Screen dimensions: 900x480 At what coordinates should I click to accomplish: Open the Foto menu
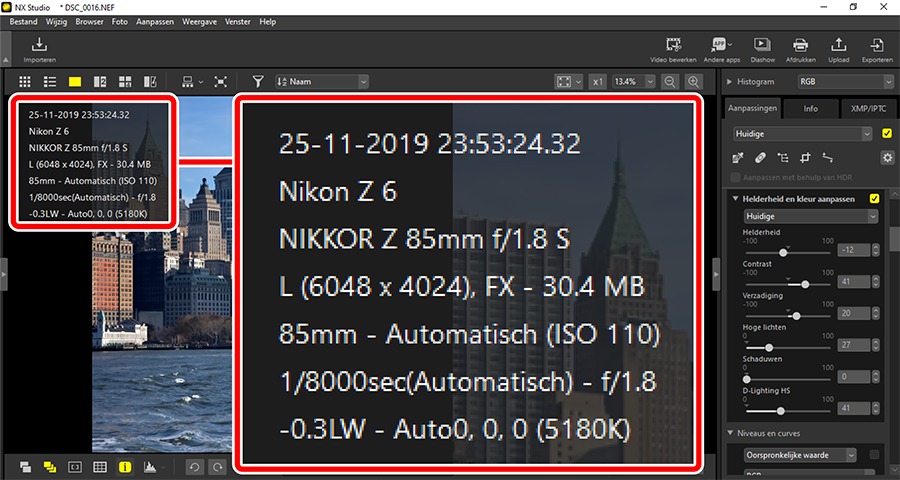tap(120, 22)
